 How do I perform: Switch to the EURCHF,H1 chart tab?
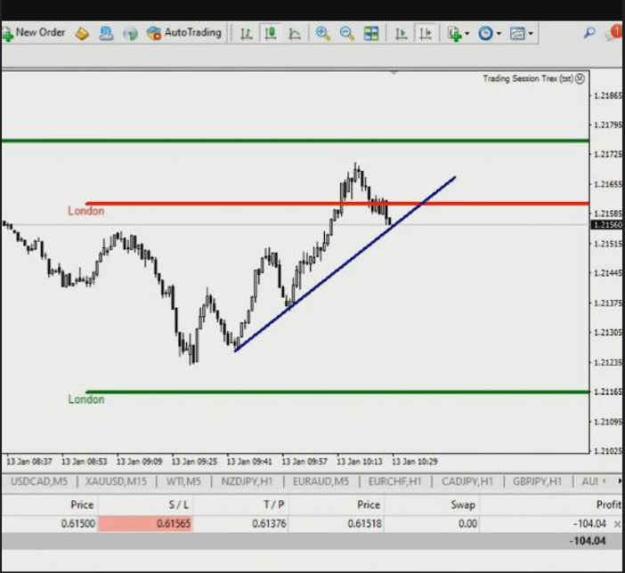point(395,481)
